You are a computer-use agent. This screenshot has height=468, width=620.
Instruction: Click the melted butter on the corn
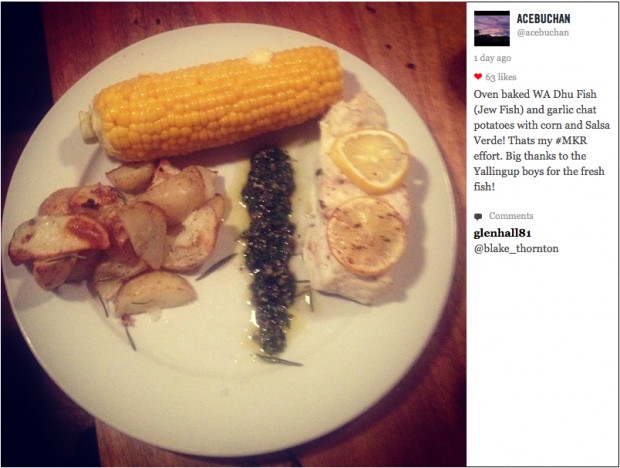[259, 56]
